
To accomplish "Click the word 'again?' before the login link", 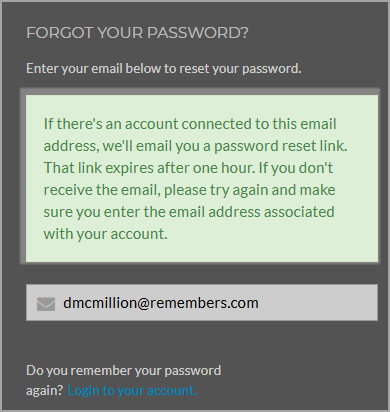I will (x=45, y=391).
